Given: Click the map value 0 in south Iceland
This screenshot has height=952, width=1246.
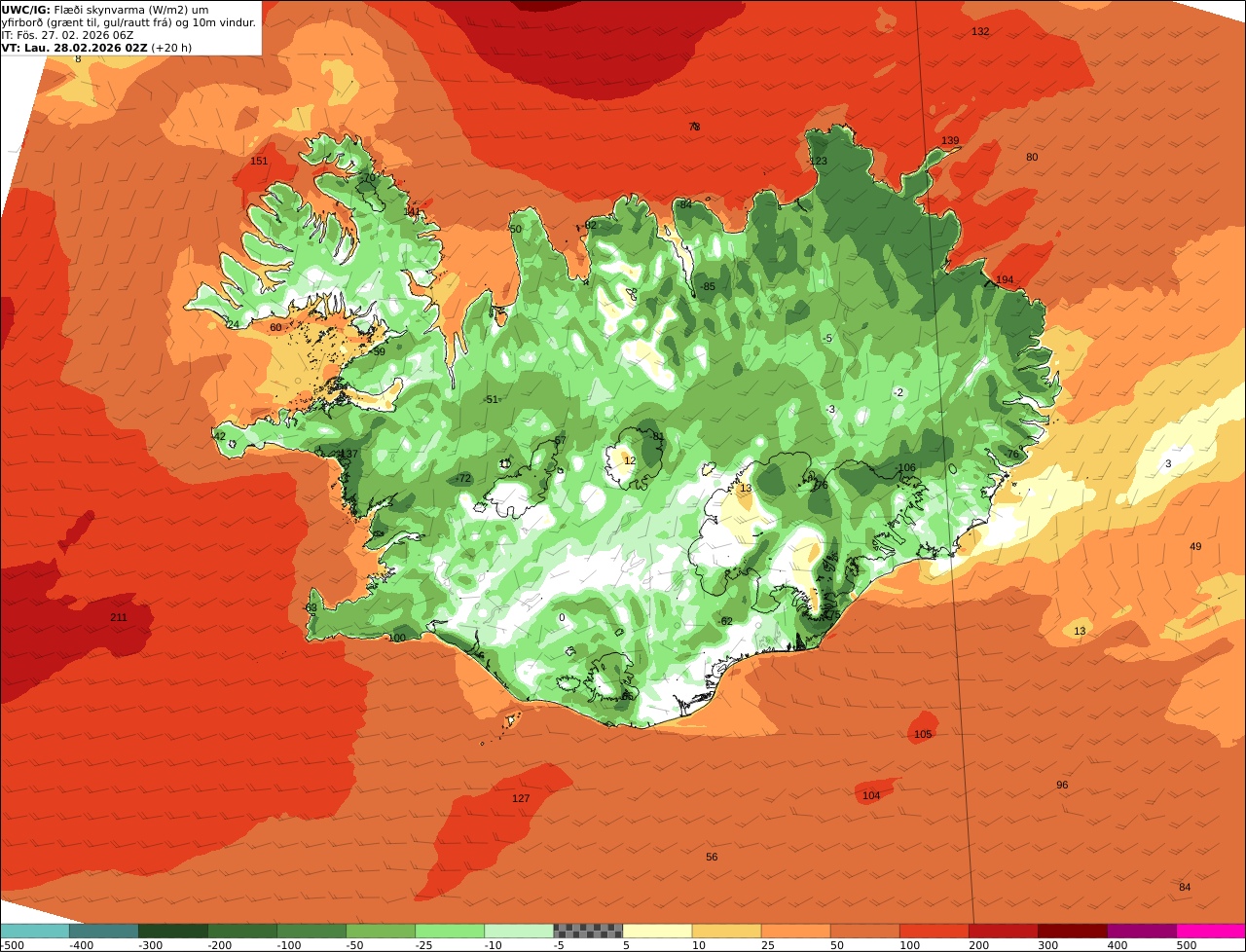Looking at the screenshot, I should click(x=562, y=618).
